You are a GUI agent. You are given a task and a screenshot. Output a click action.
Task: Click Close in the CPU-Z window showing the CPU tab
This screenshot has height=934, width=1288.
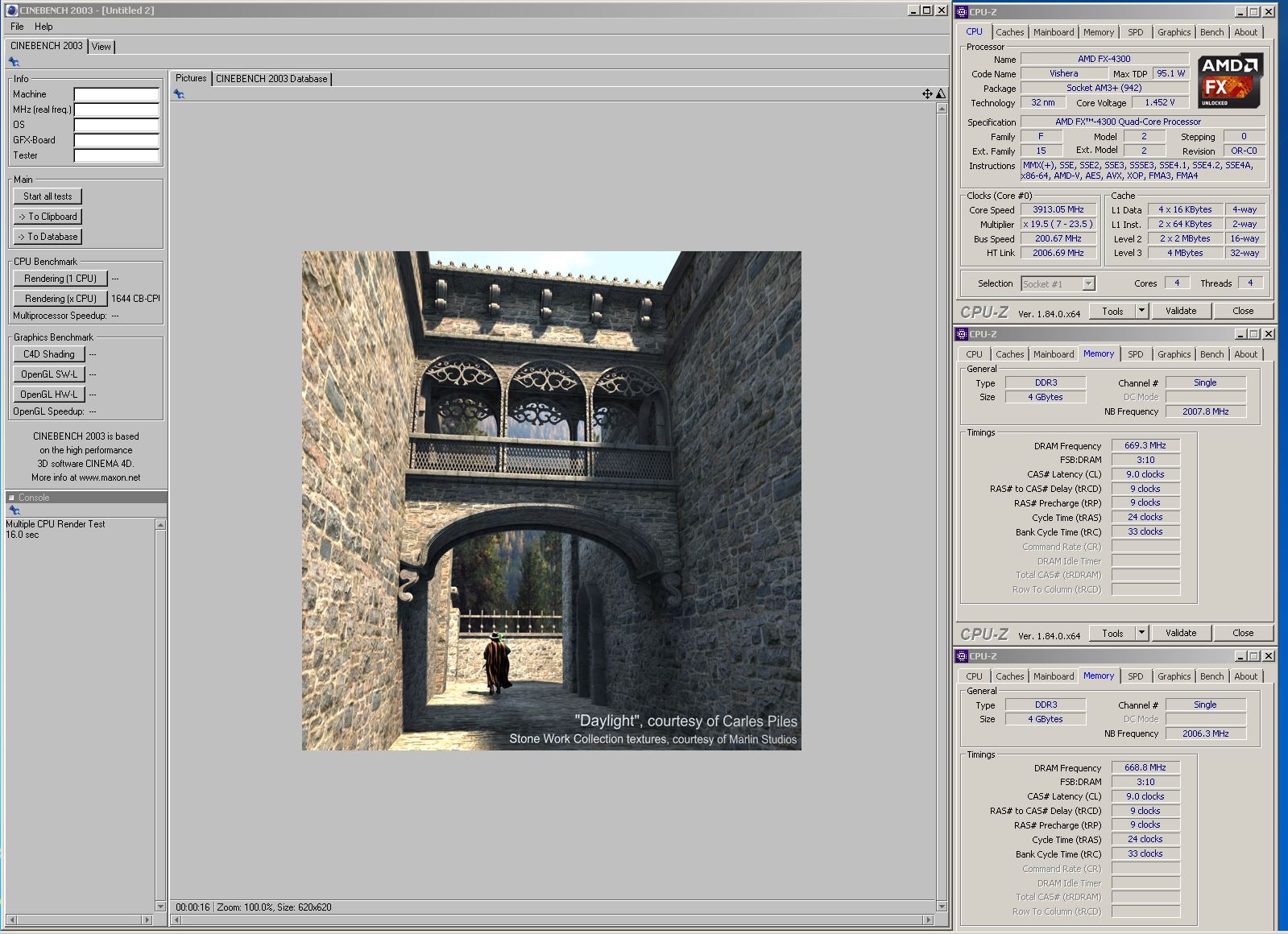pos(1243,311)
